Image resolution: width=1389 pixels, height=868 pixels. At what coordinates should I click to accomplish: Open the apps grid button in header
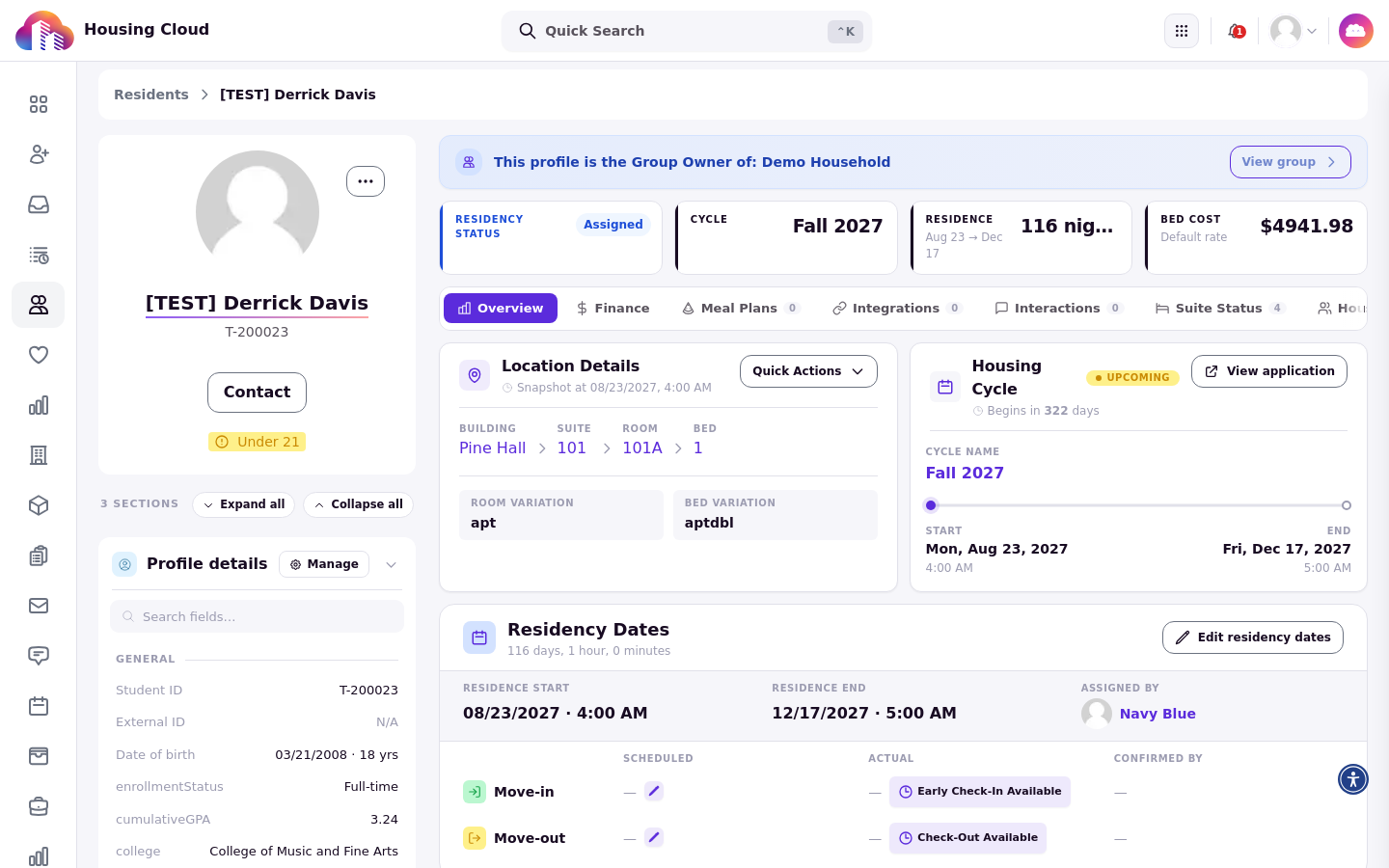click(1182, 31)
